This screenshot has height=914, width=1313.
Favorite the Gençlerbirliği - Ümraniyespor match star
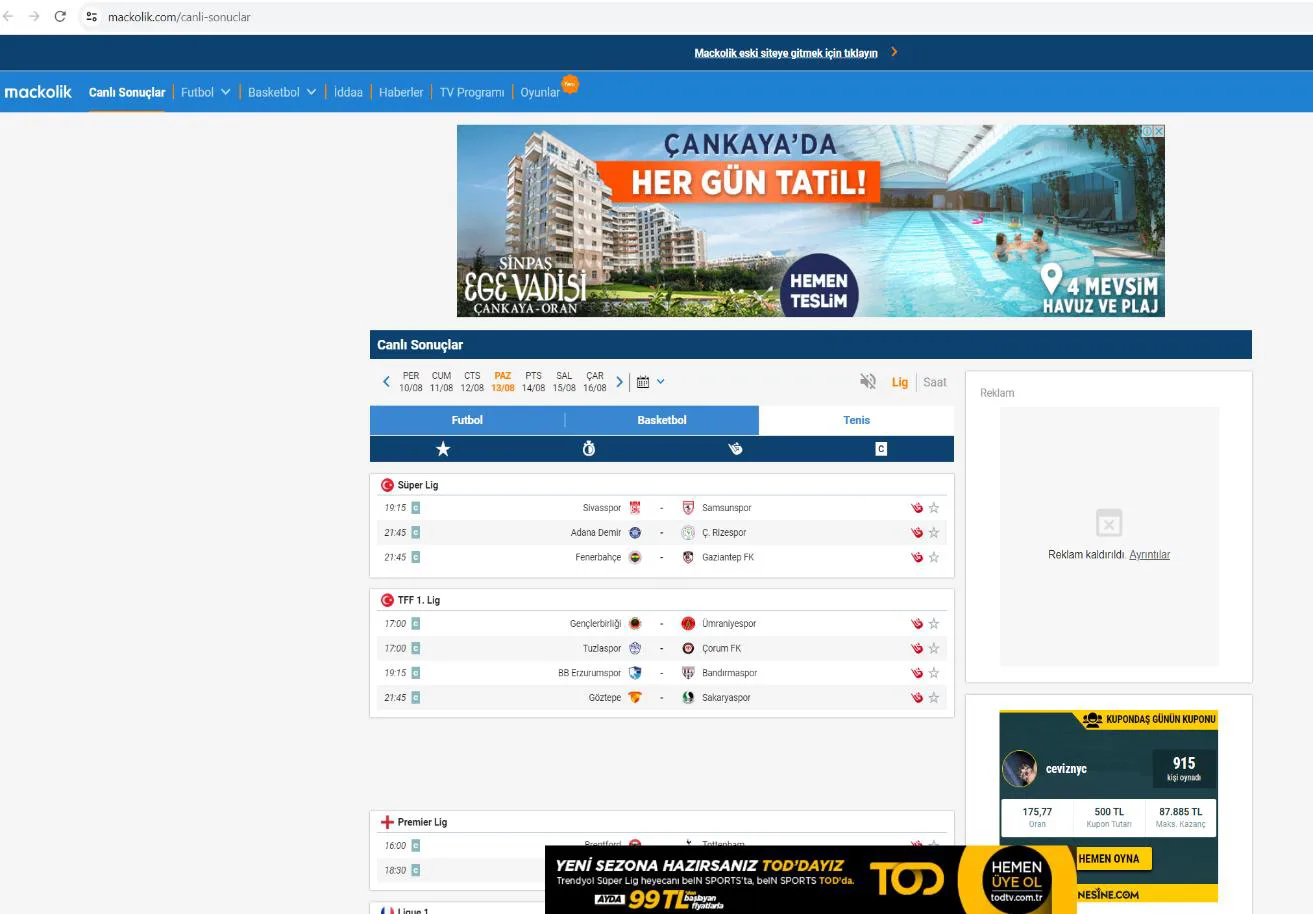[934, 624]
